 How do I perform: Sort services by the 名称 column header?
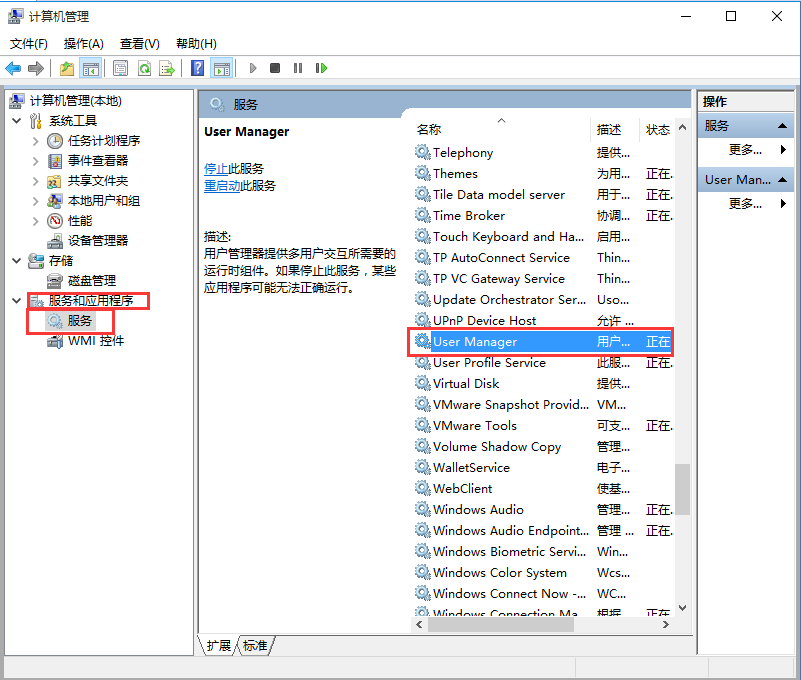point(501,129)
